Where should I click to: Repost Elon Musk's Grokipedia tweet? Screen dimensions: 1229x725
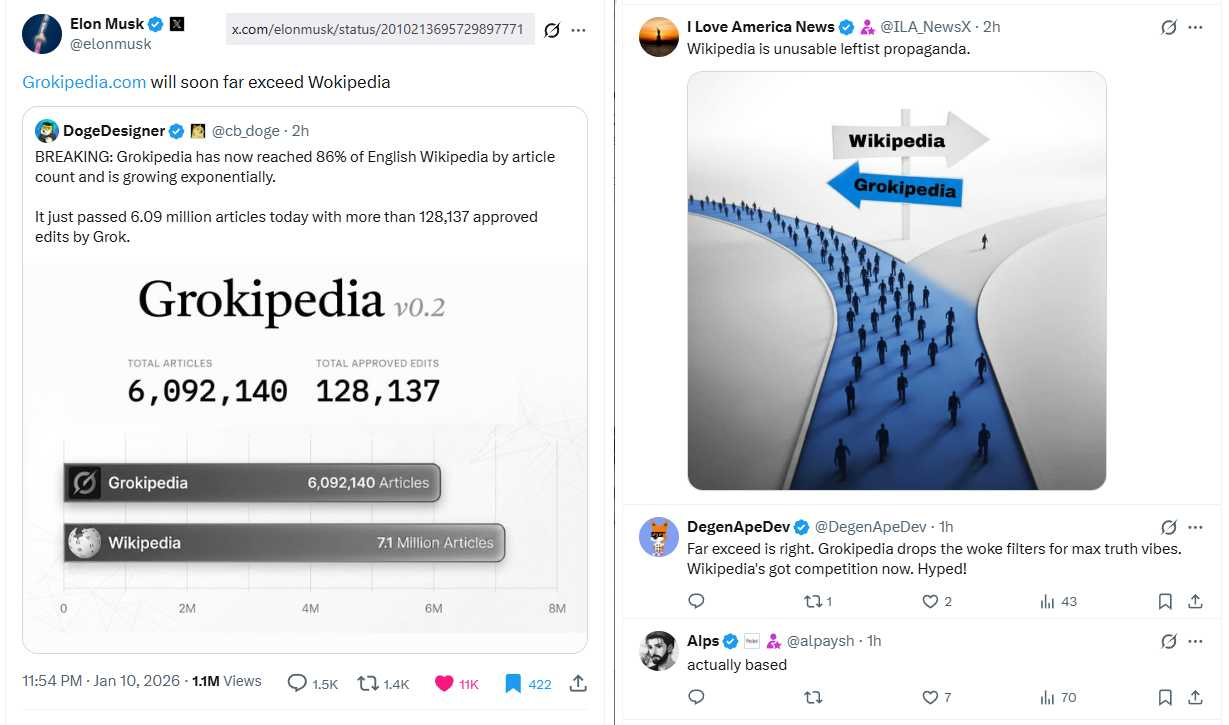point(368,683)
